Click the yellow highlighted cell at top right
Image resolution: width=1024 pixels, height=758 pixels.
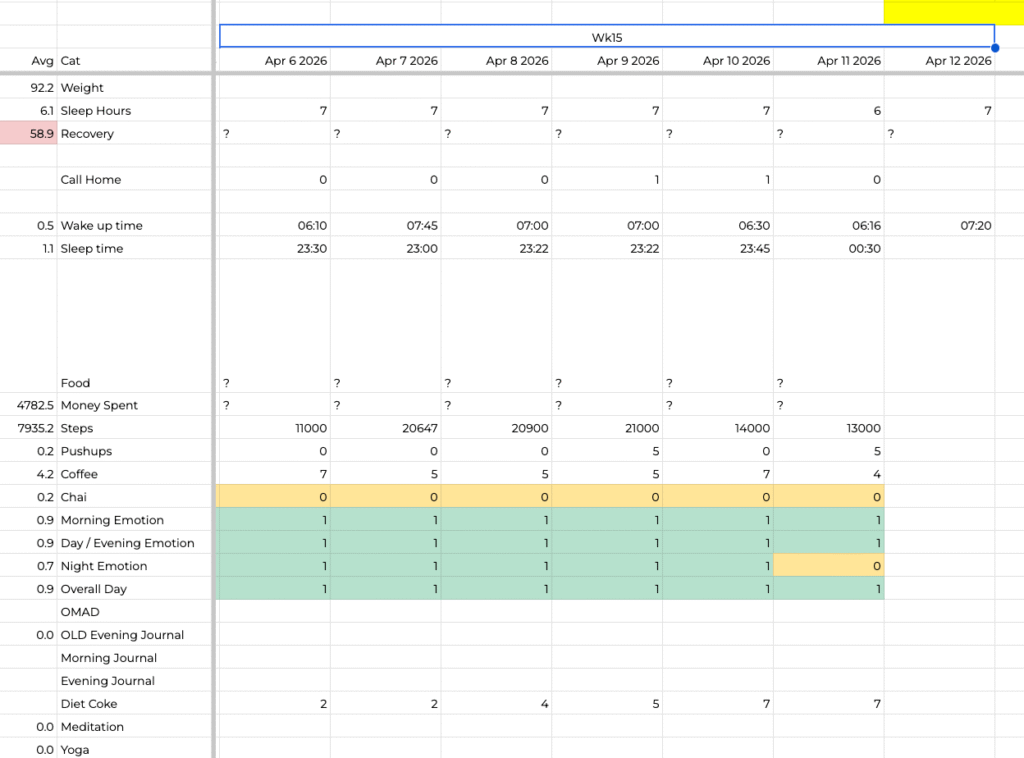click(x=953, y=12)
